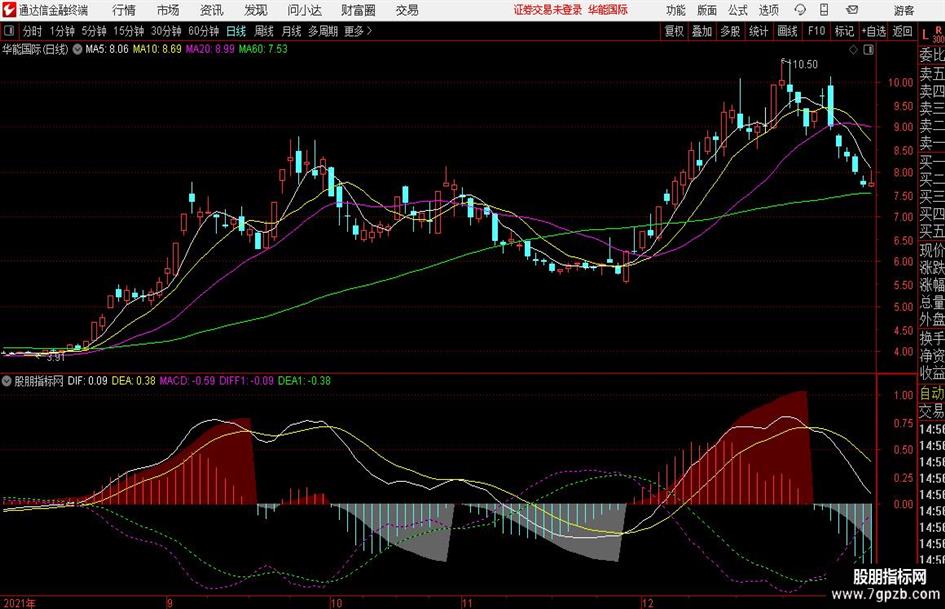945x609 pixels.
Task: Open the 问小达 menu
Action: pyautogui.click(x=304, y=10)
